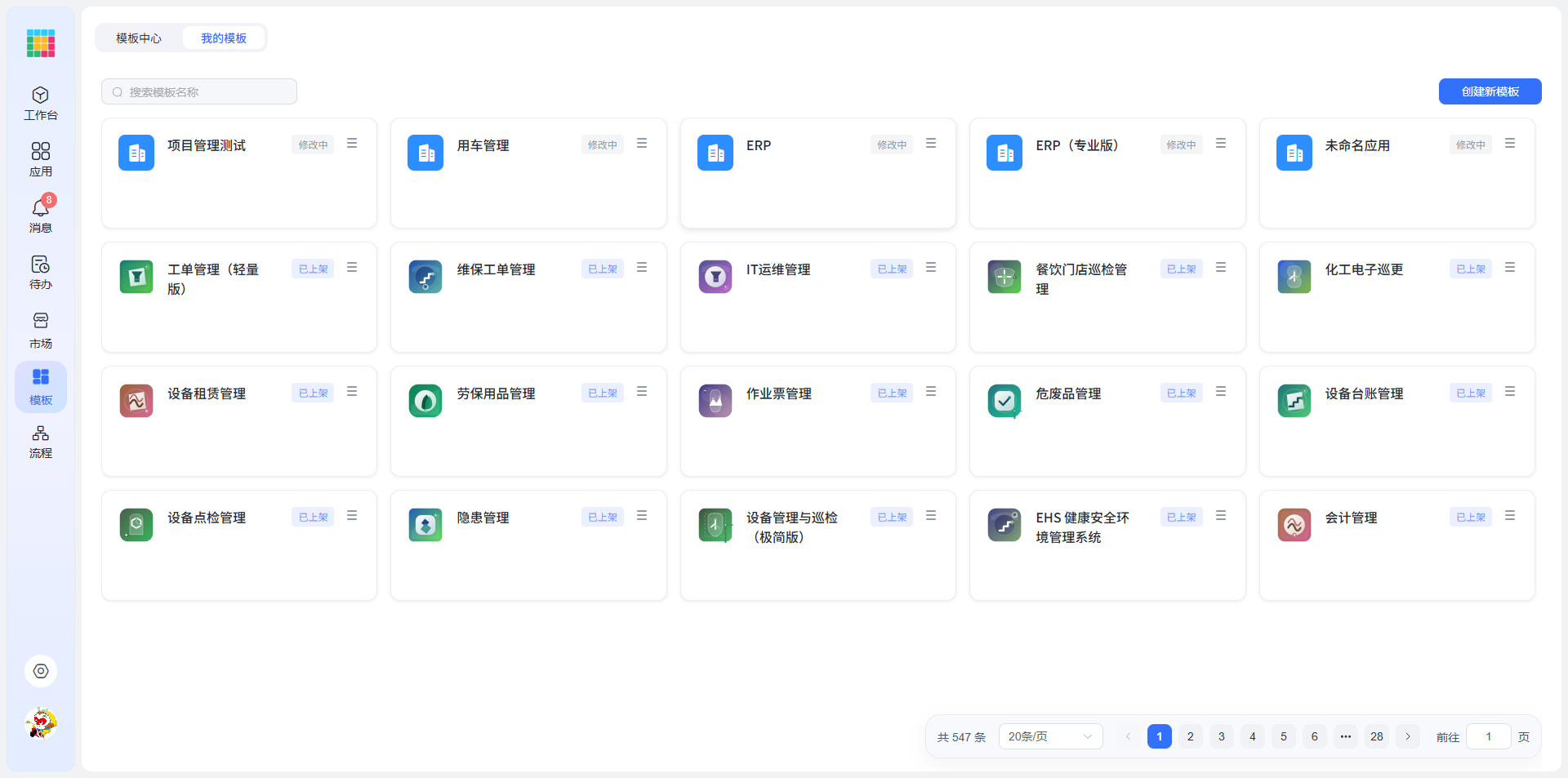Open the ERP（专业版） title text
The width and height of the screenshot is (1568, 778).
click(1077, 145)
